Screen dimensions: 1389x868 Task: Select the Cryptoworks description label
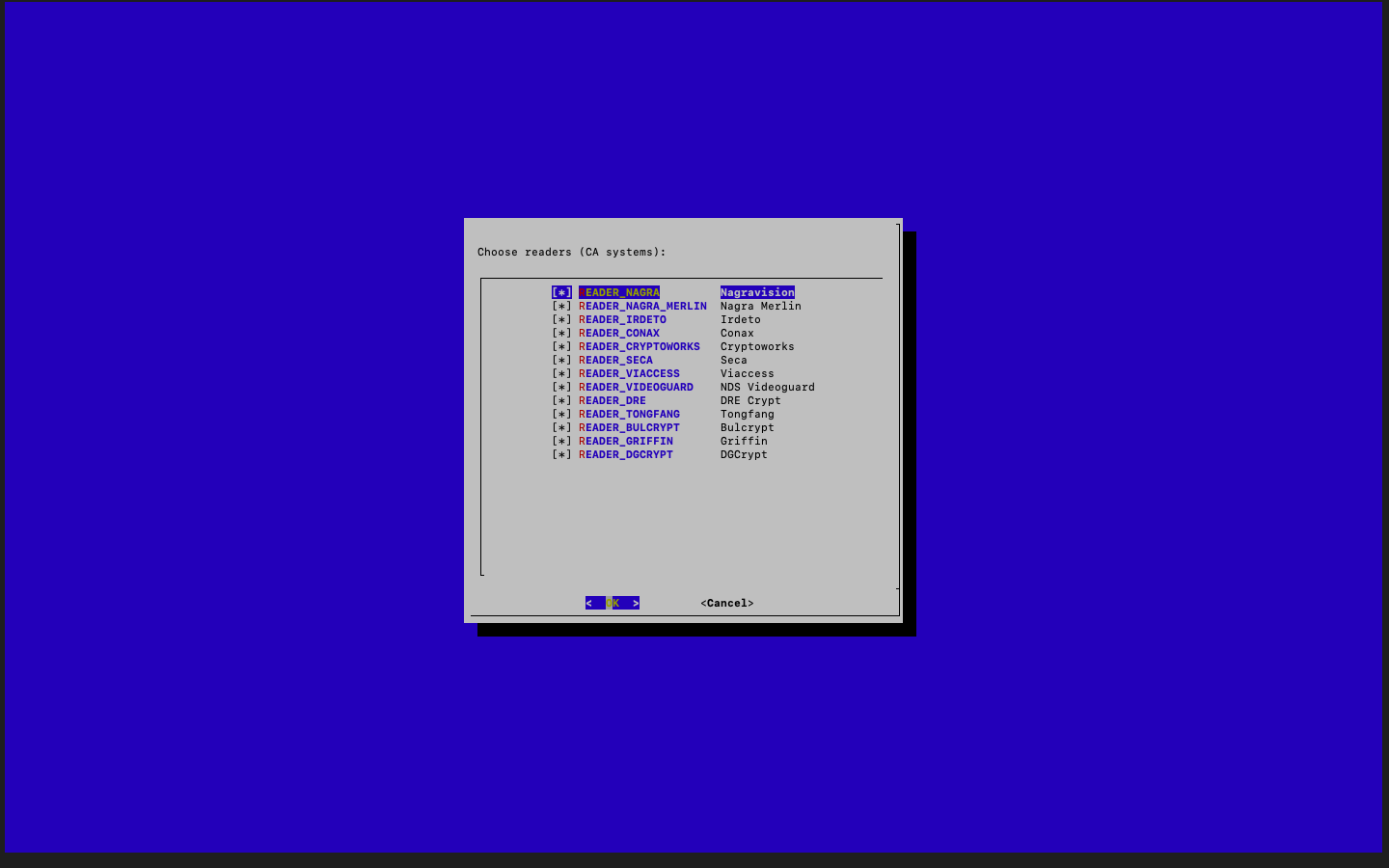(x=757, y=346)
